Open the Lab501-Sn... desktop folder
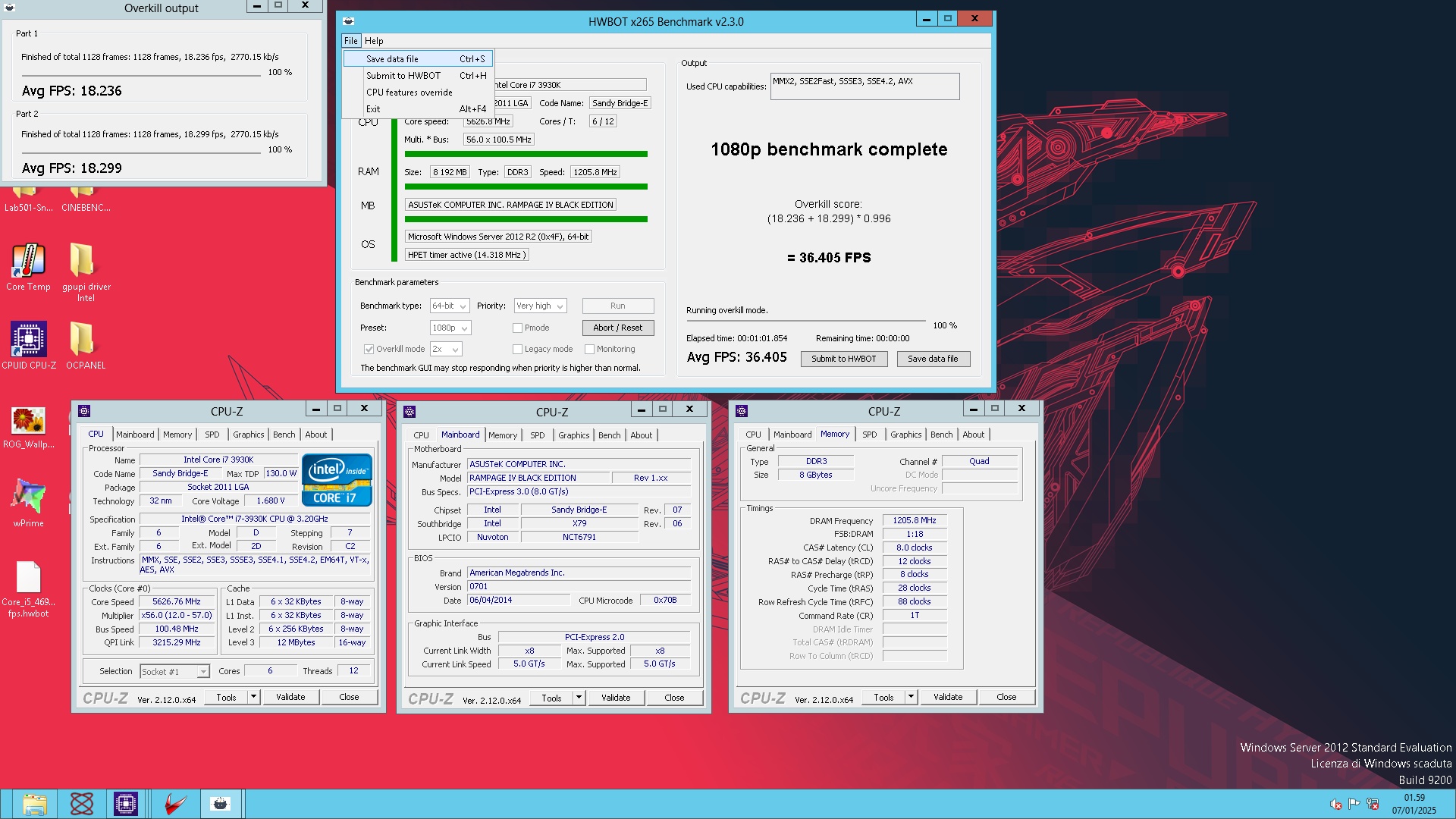Viewport: 1456px width, 819px height. 28,200
